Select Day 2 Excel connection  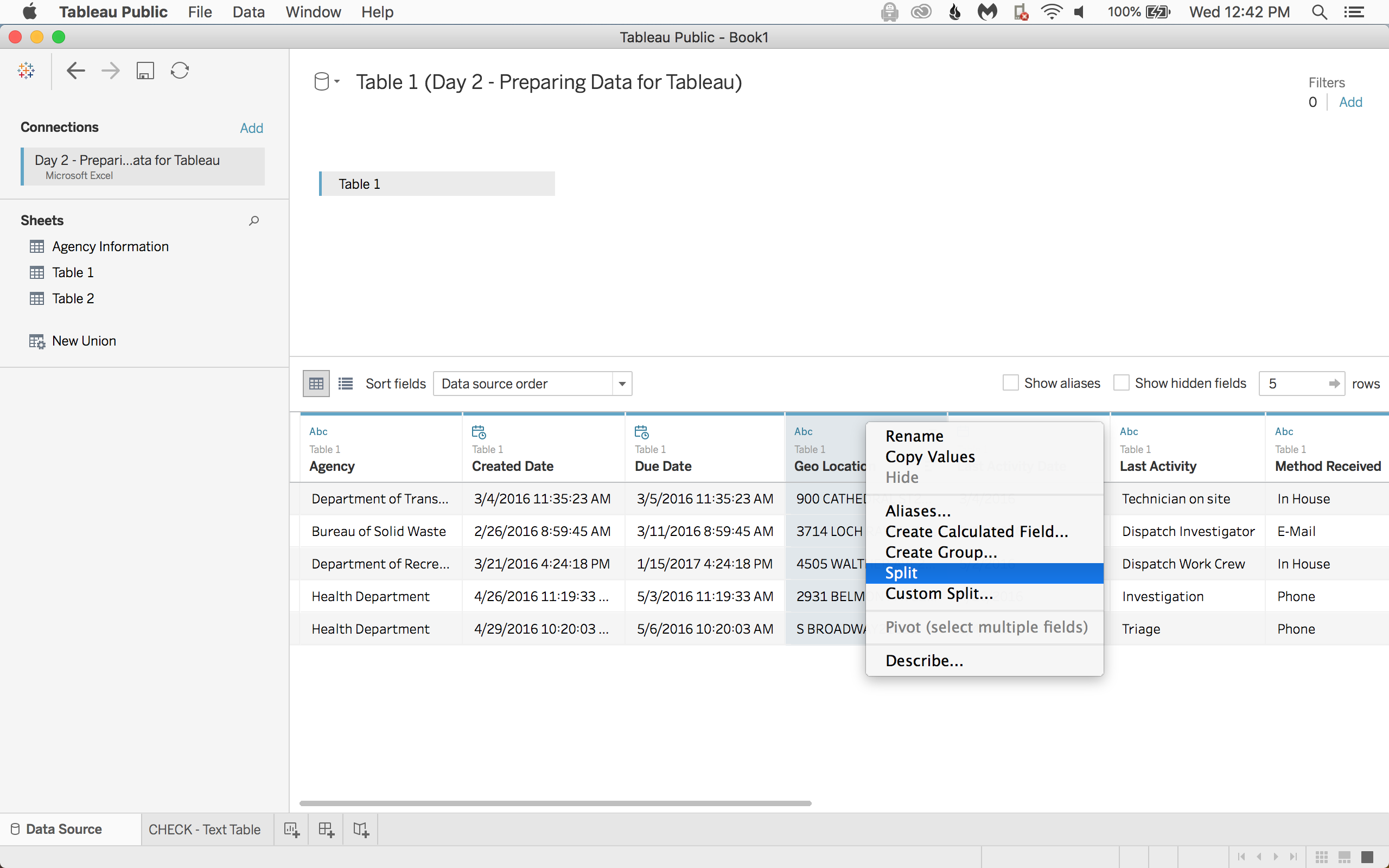click(x=143, y=167)
